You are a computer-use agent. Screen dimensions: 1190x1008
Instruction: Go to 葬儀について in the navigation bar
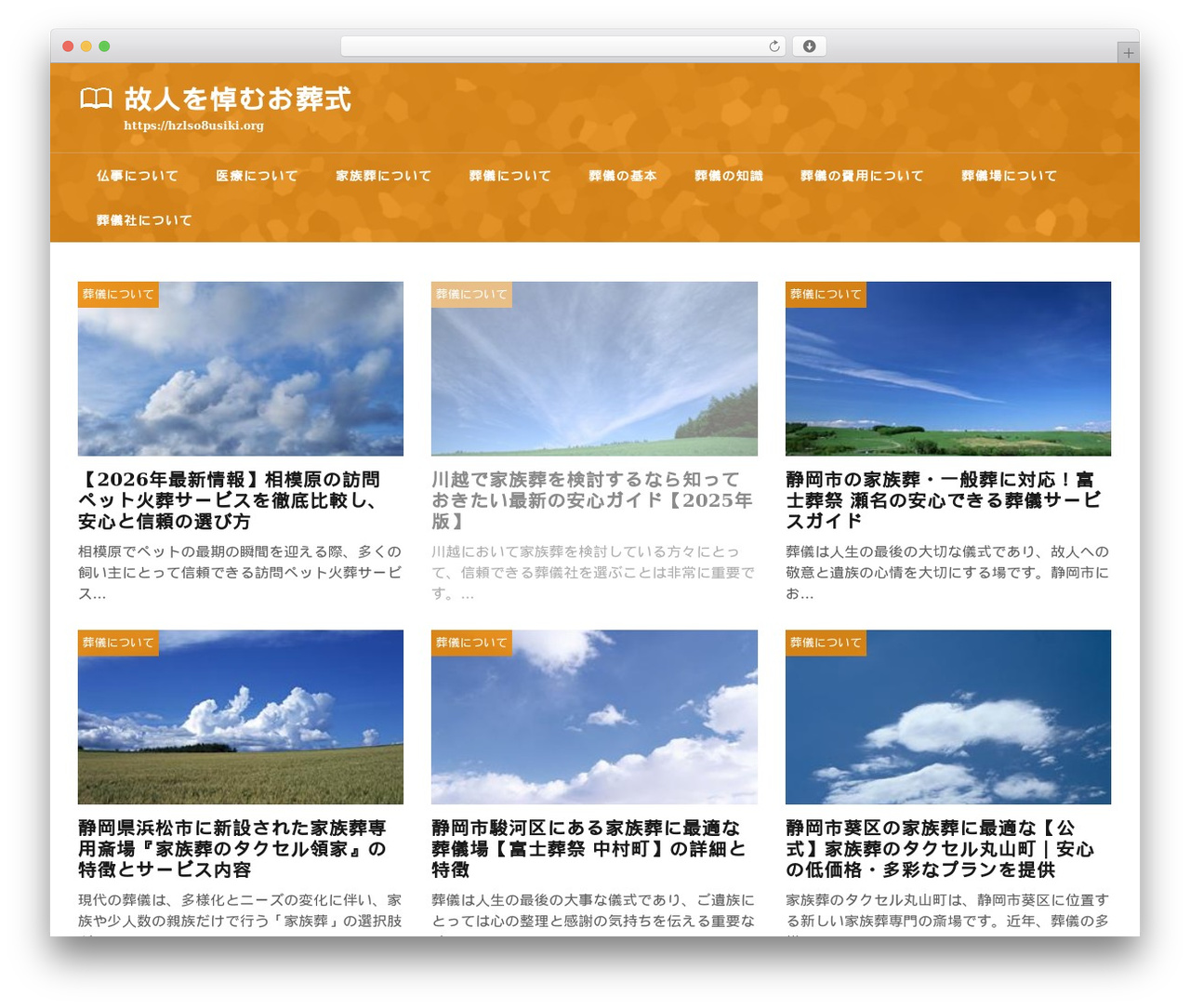pos(509,176)
